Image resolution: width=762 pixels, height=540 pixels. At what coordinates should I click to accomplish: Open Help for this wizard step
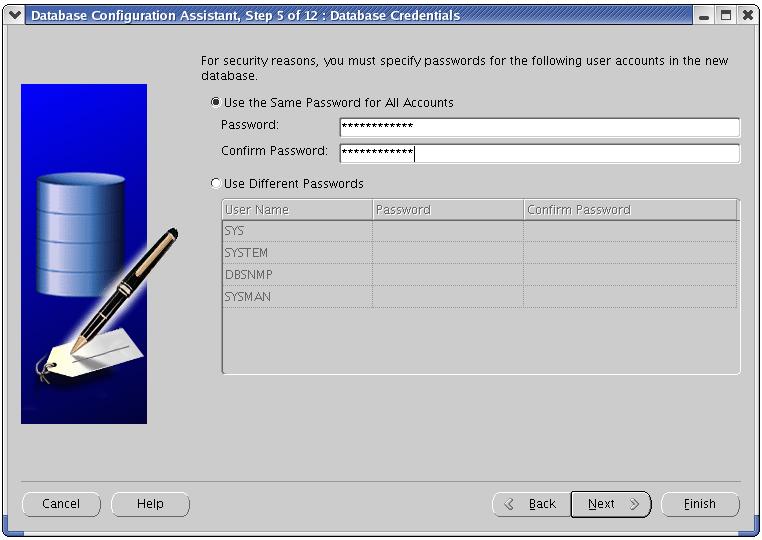150,504
